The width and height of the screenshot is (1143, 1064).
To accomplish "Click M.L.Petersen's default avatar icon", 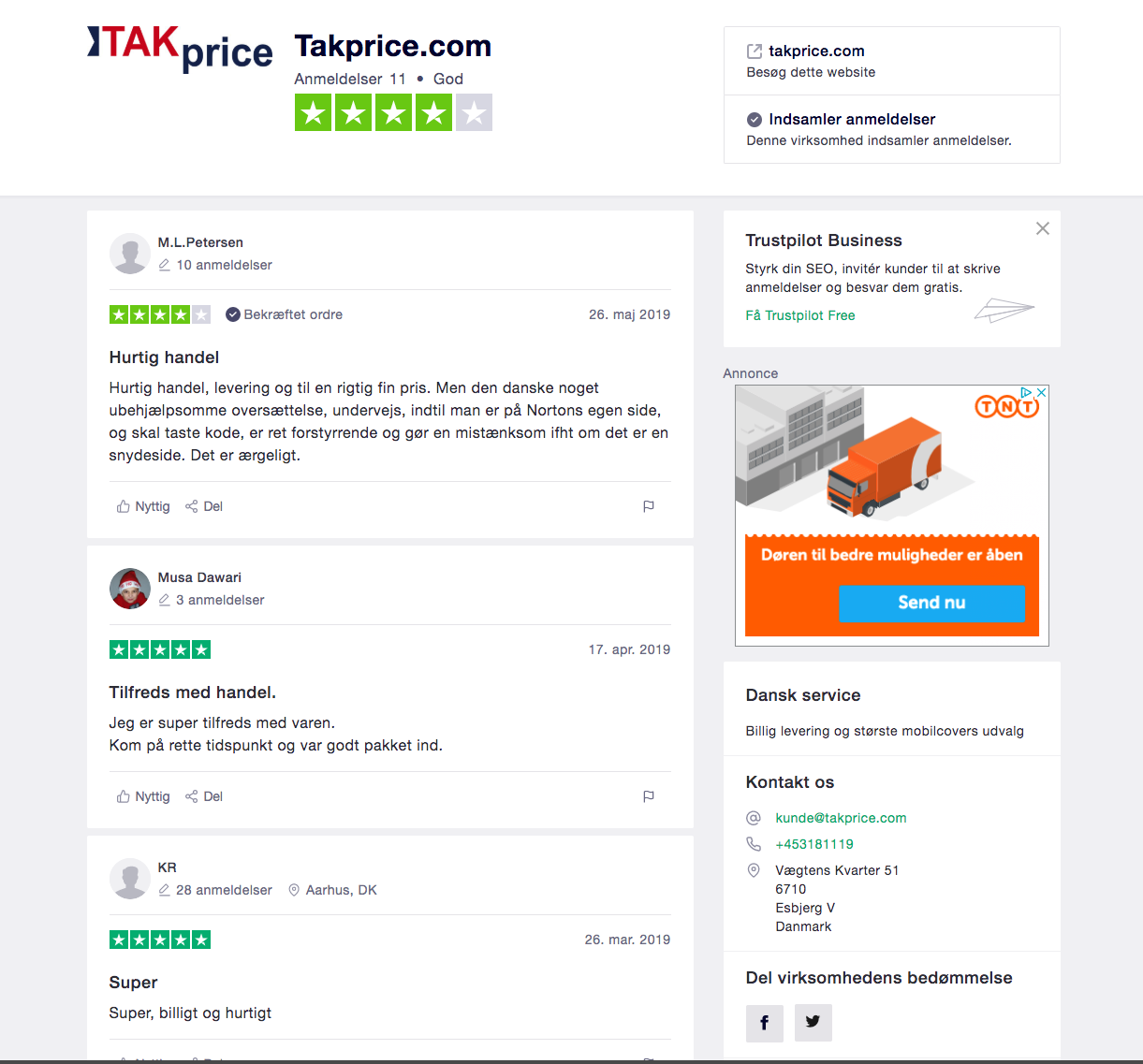I will [130, 254].
